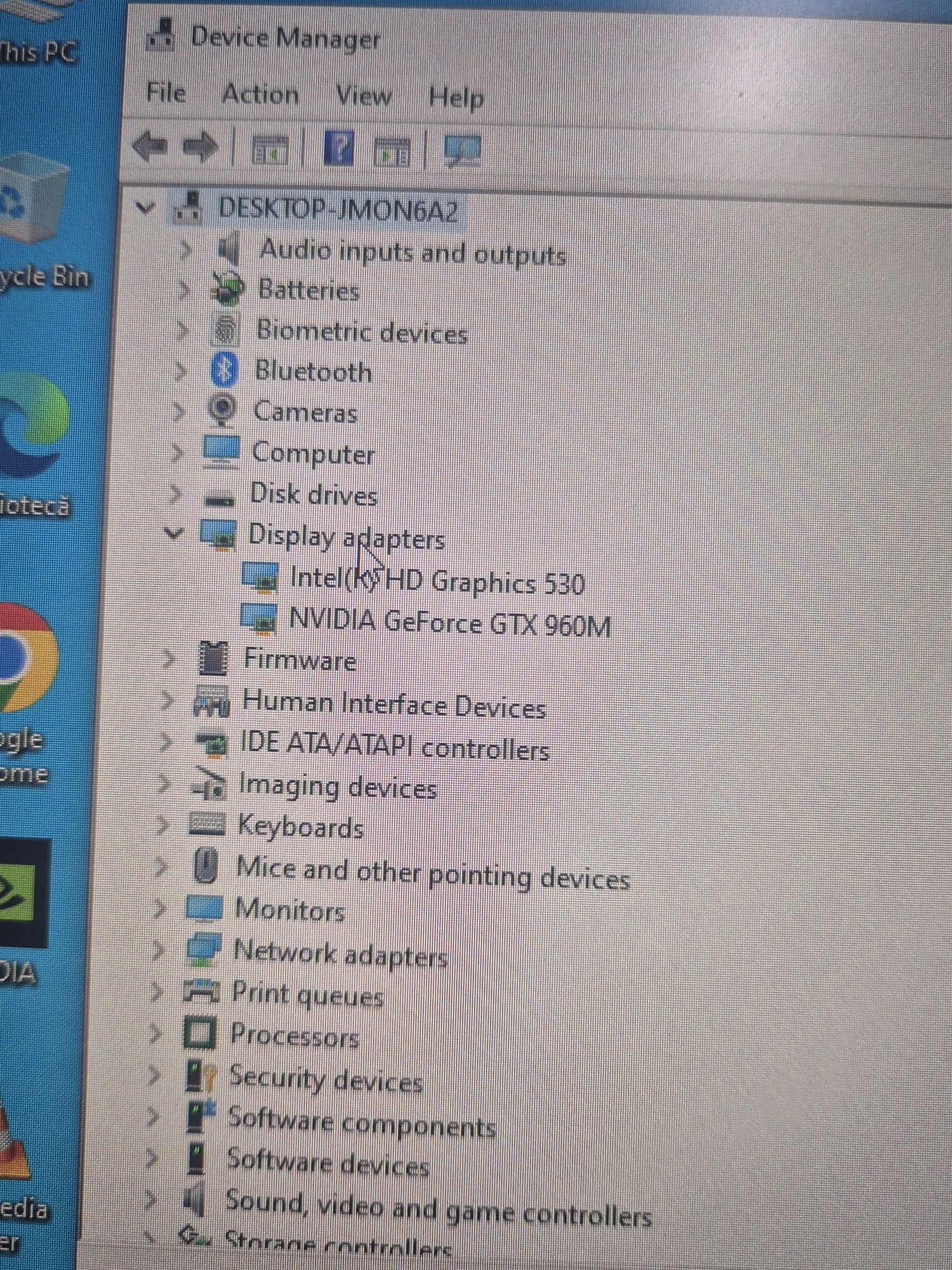Select Human Interface Devices label
The width and height of the screenshot is (952, 1270).
click(x=393, y=705)
